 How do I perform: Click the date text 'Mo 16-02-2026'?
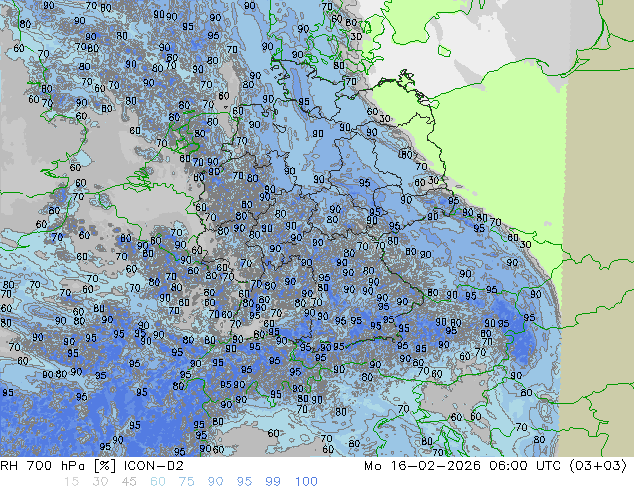422,466
